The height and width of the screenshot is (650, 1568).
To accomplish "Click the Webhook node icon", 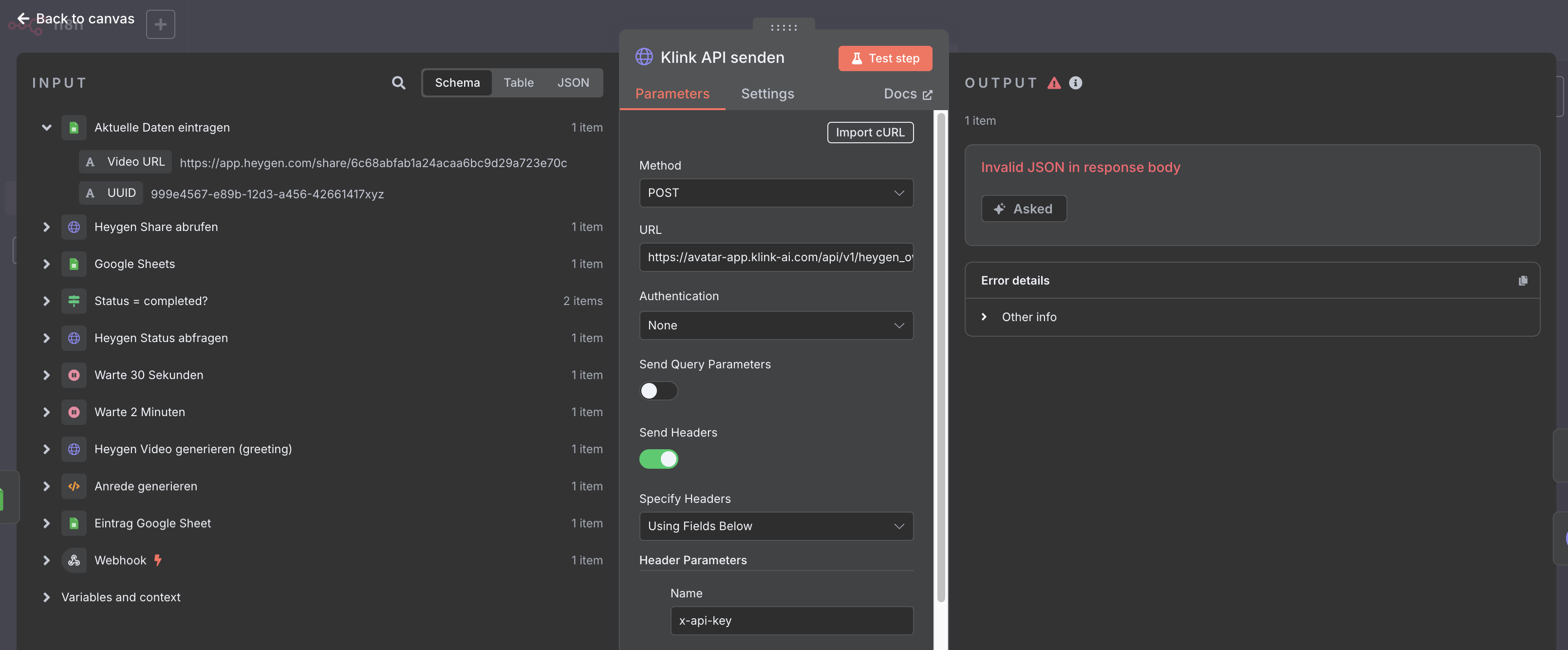I will [74, 560].
